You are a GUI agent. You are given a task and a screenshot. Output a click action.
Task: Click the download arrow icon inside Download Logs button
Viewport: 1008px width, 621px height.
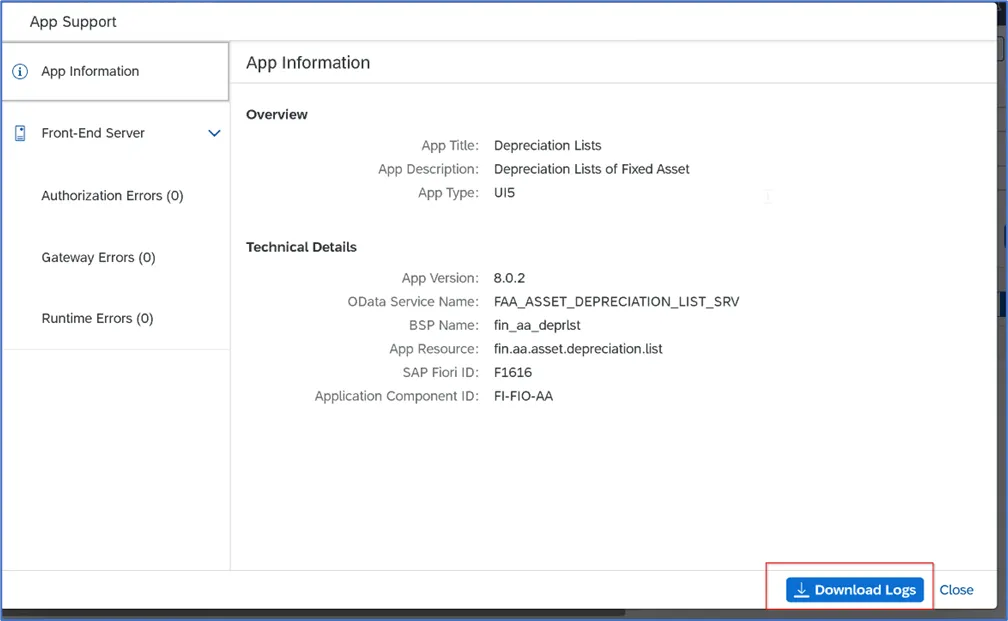tap(801, 590)
